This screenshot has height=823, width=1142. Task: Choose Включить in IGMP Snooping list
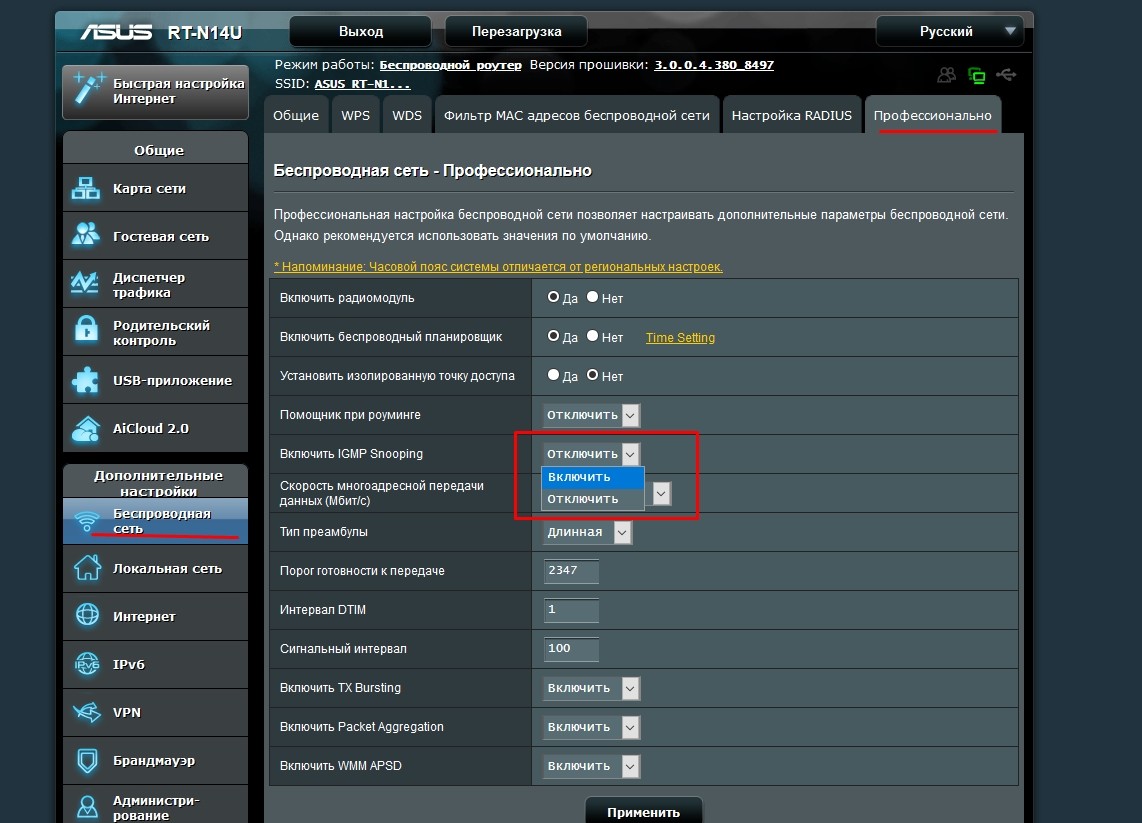pyautogui.click(x=593, y=477)
